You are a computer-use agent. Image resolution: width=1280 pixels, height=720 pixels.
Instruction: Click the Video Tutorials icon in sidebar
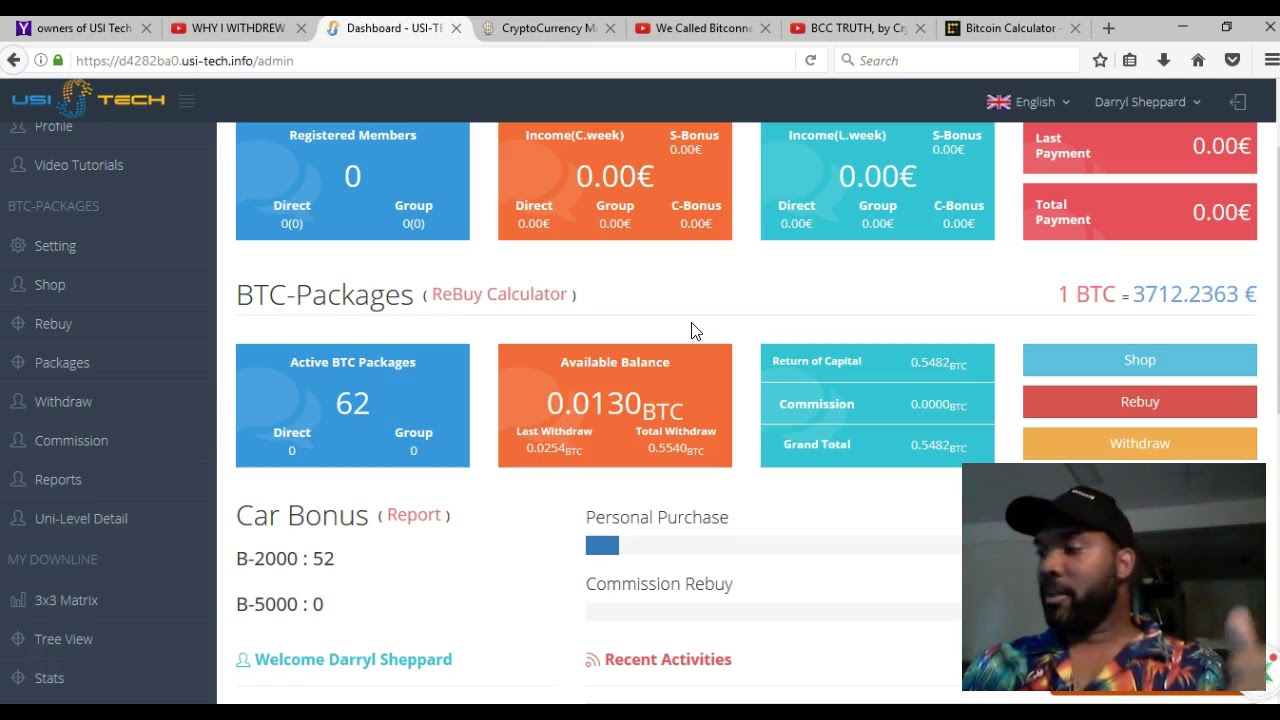(x=18, y=165)
